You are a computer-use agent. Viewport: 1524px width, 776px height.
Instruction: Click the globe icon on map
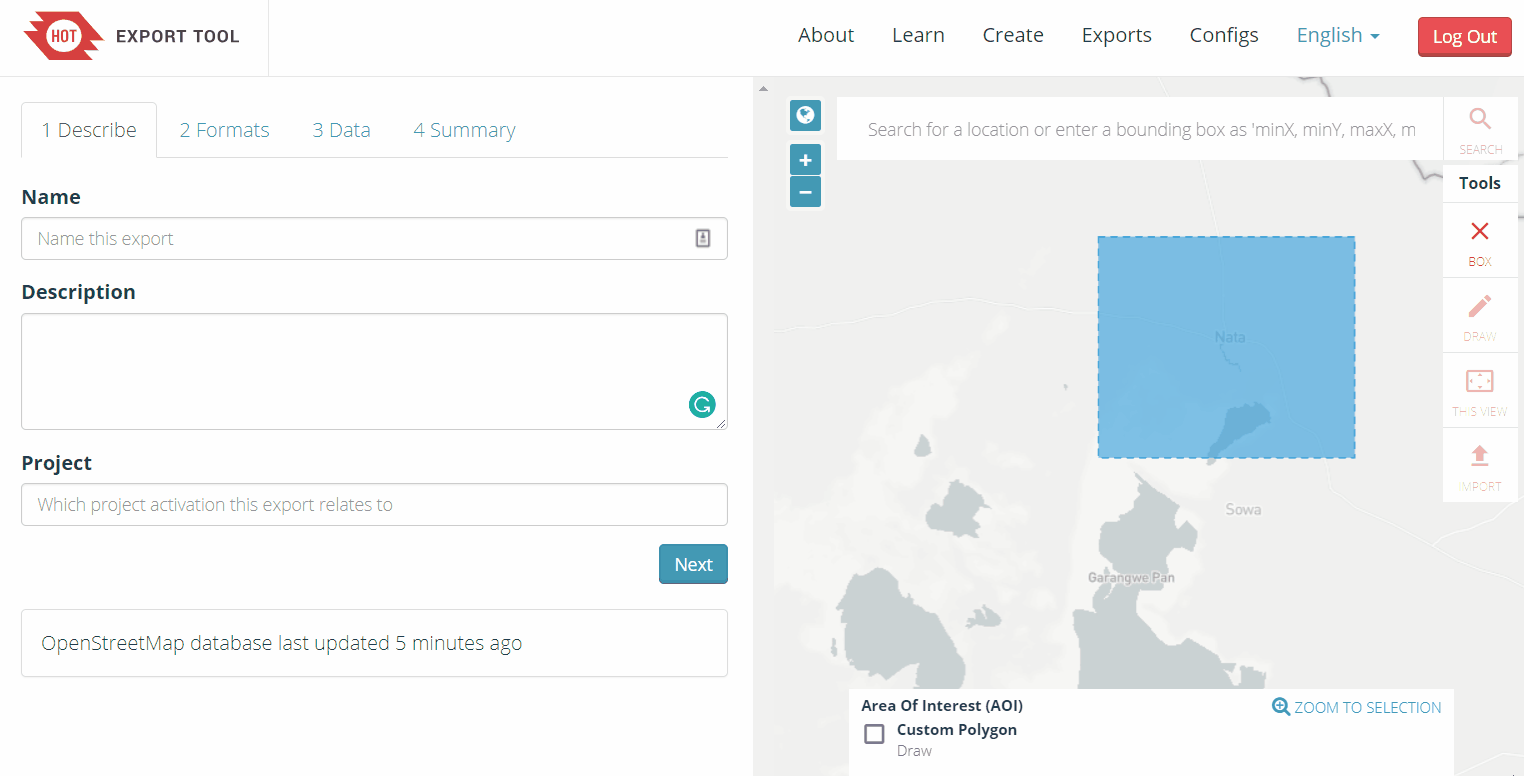click(x=805, y=115)
